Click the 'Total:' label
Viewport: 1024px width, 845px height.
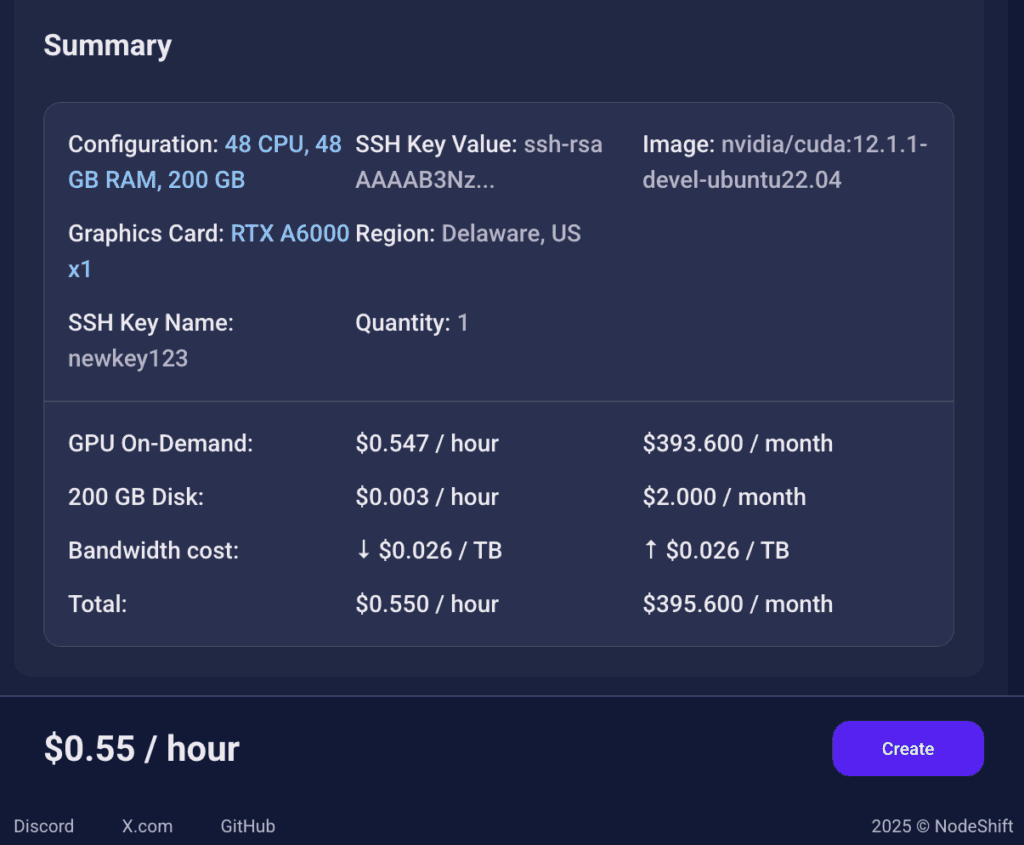[x=97, y=604]
